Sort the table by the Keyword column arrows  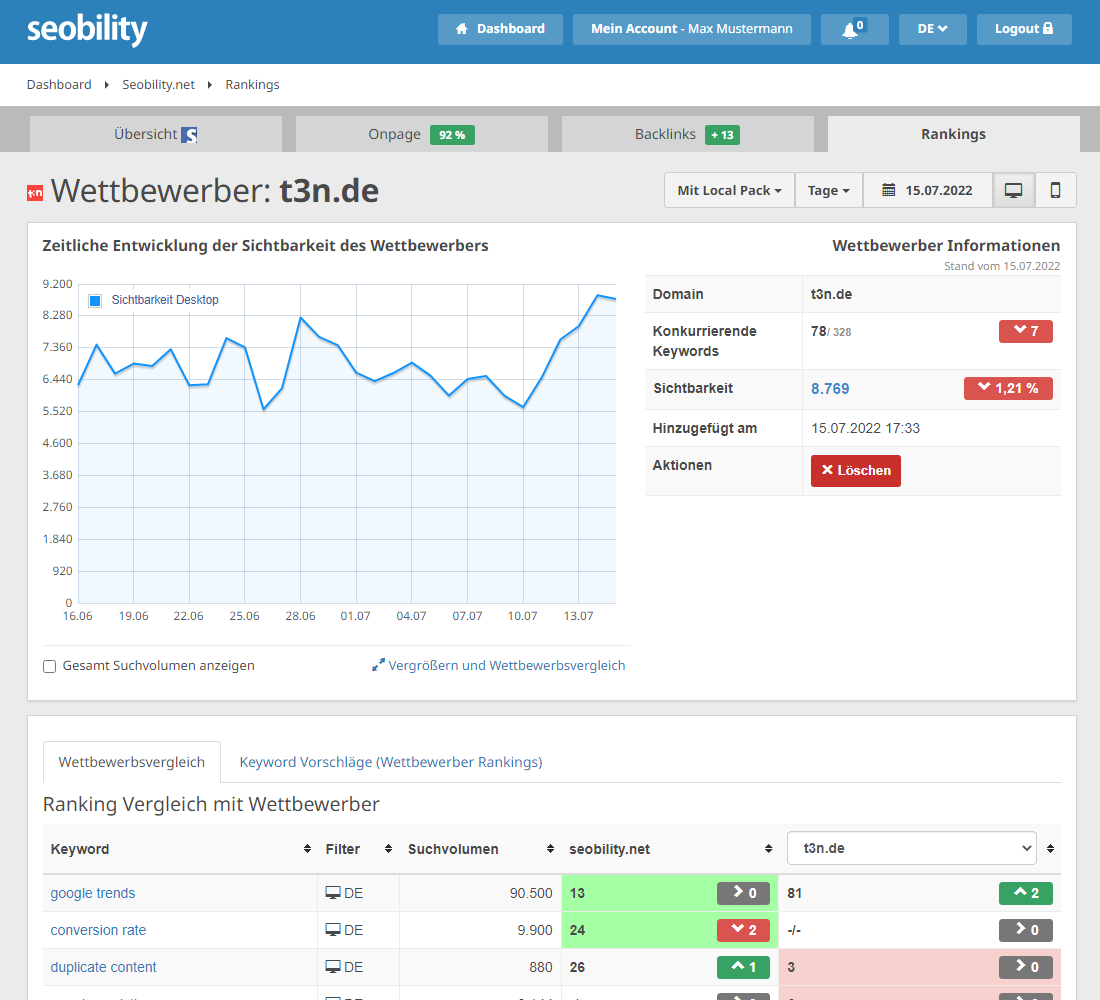pos(307,849)
